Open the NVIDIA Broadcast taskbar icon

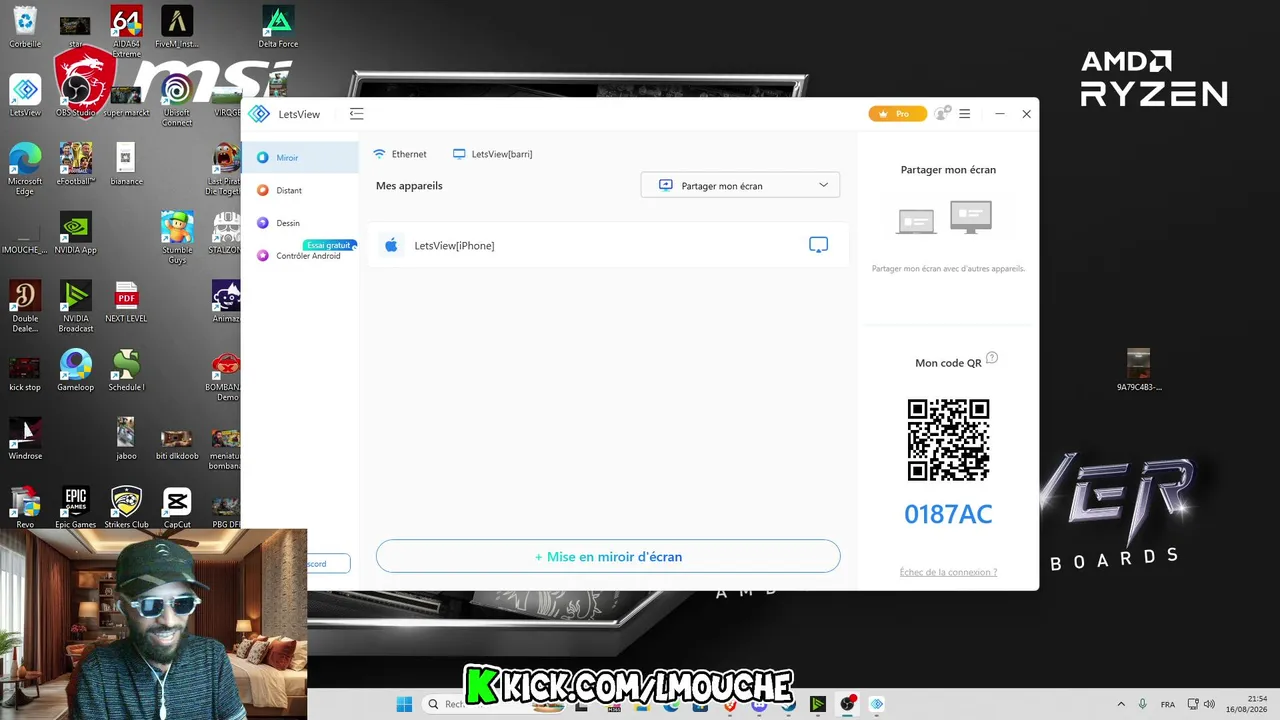[818, 704]
